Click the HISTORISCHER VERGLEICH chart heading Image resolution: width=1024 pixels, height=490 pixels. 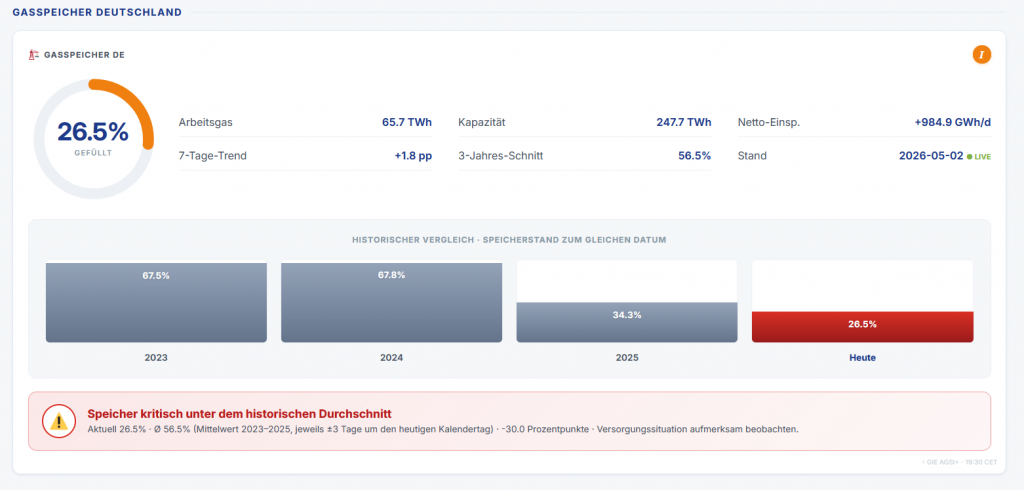[509, 240]
